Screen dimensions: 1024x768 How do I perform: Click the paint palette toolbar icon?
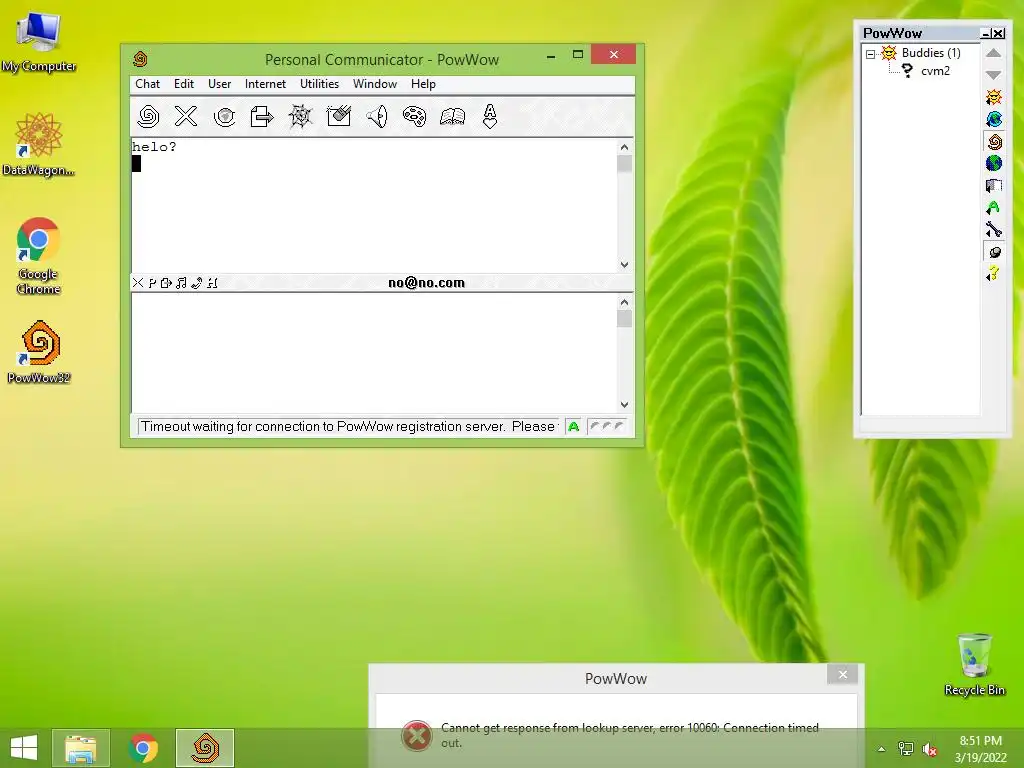pos(415,116)
